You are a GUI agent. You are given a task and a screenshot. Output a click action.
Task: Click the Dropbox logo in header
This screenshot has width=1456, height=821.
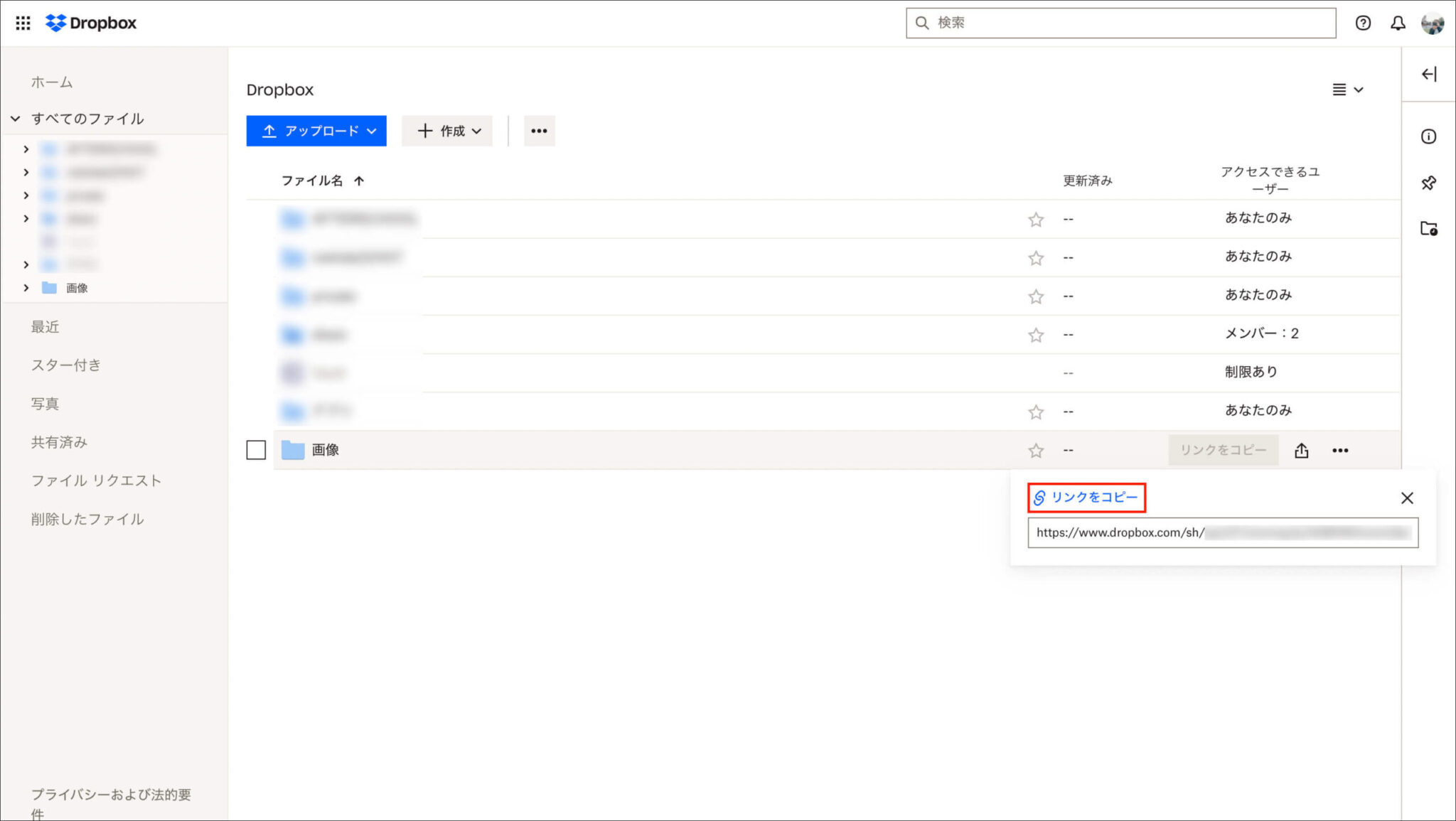tap(91, 23)
